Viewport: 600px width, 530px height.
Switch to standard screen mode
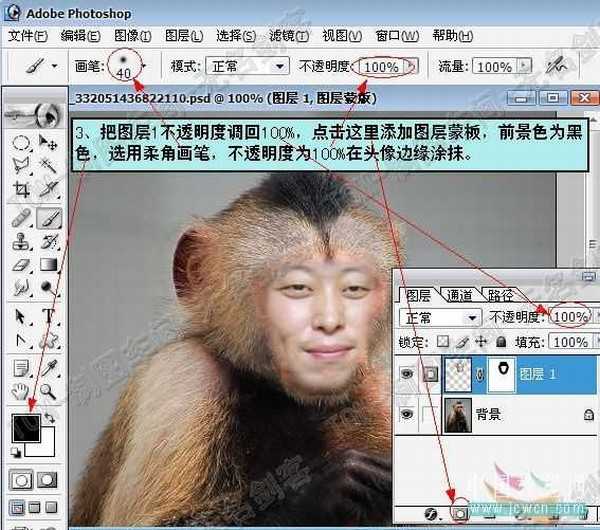tap(16, 508)
